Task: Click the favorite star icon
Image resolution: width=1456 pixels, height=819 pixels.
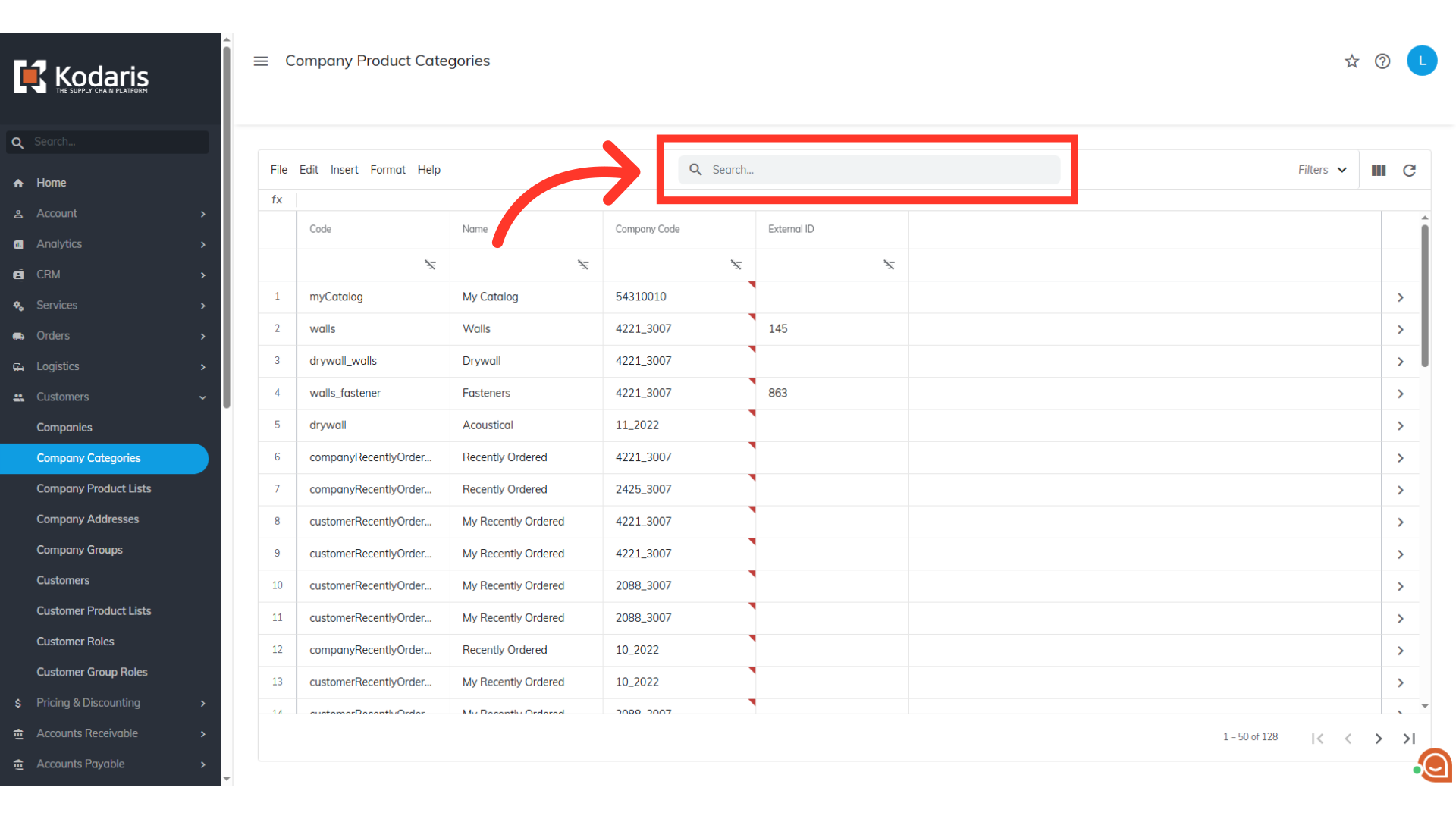Action: click(x=1351, y=61)
